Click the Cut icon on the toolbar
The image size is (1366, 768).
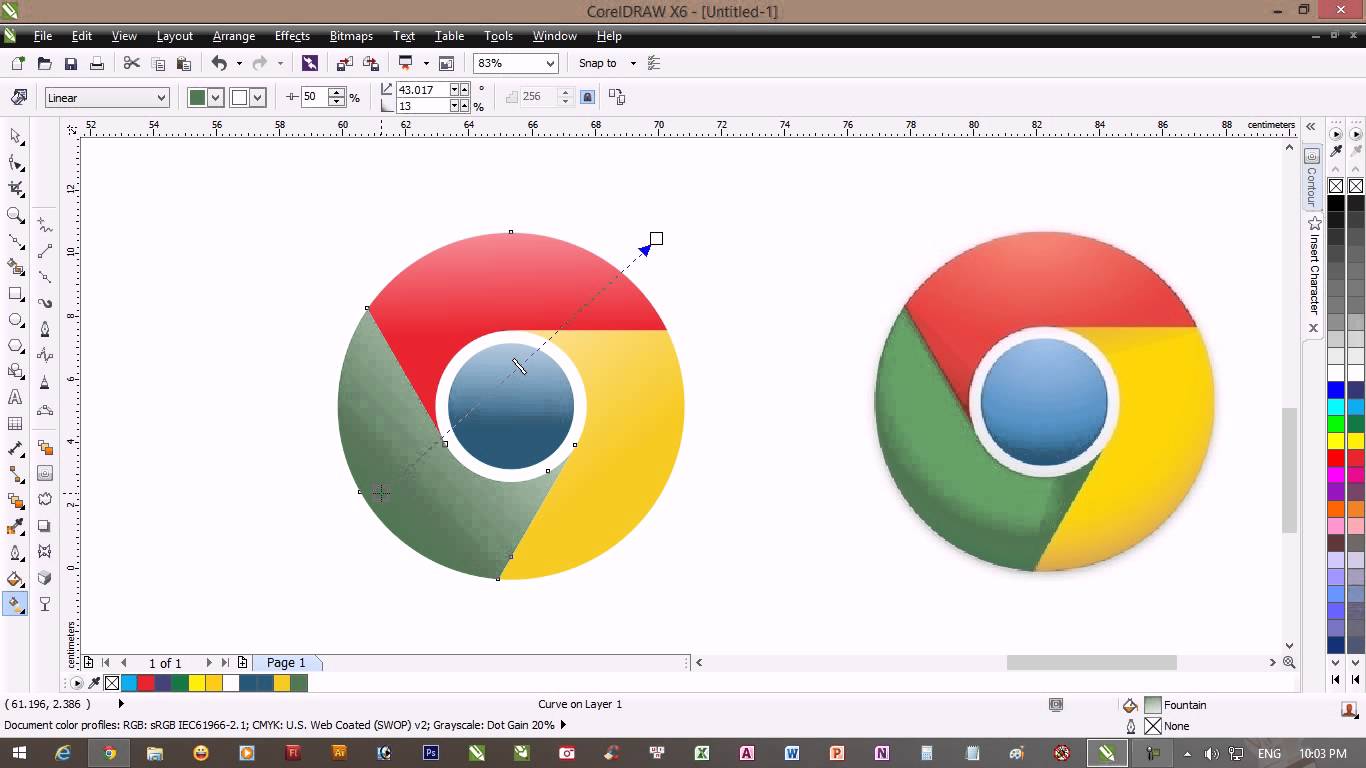point(131,63)
